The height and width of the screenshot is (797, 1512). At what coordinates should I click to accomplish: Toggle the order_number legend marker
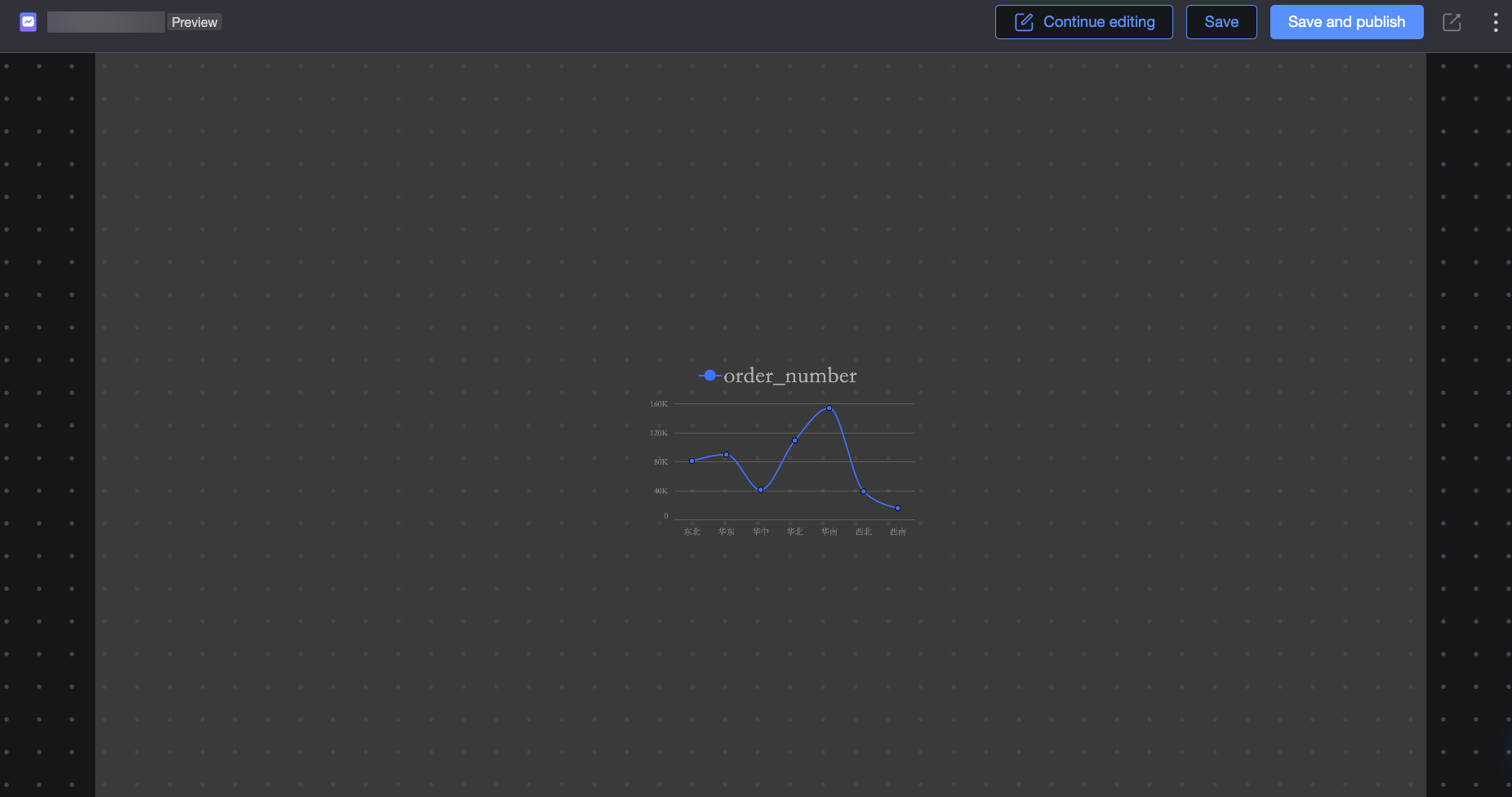point(709,376)
